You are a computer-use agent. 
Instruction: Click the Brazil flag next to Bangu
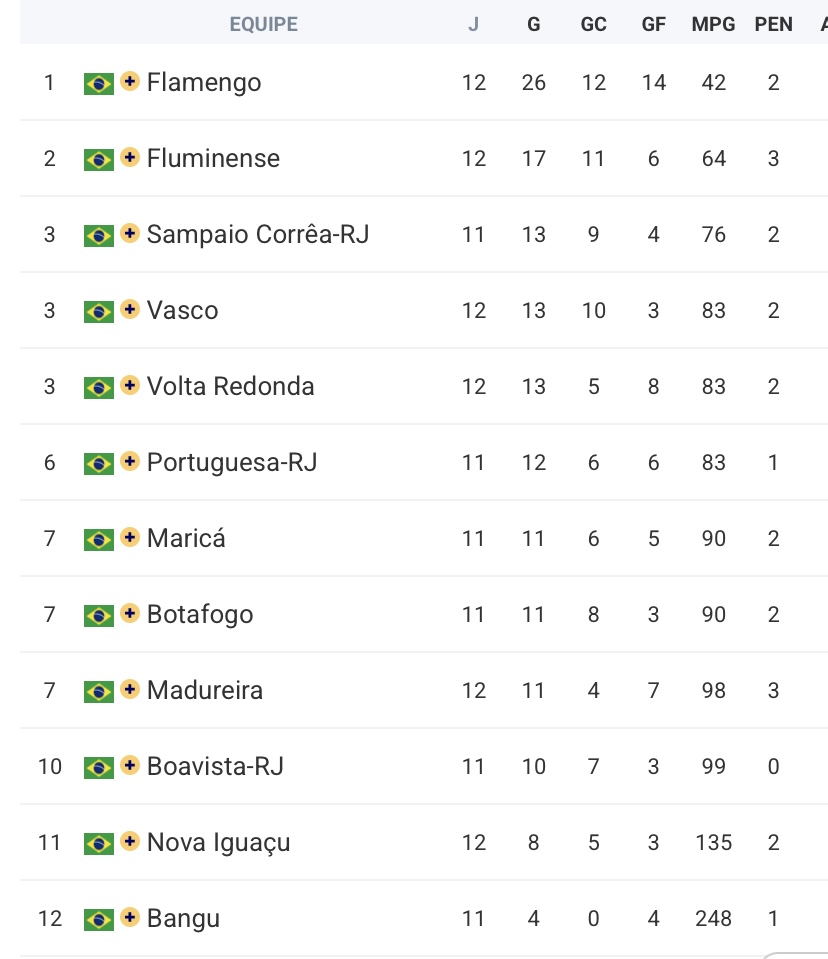point(98,920)
